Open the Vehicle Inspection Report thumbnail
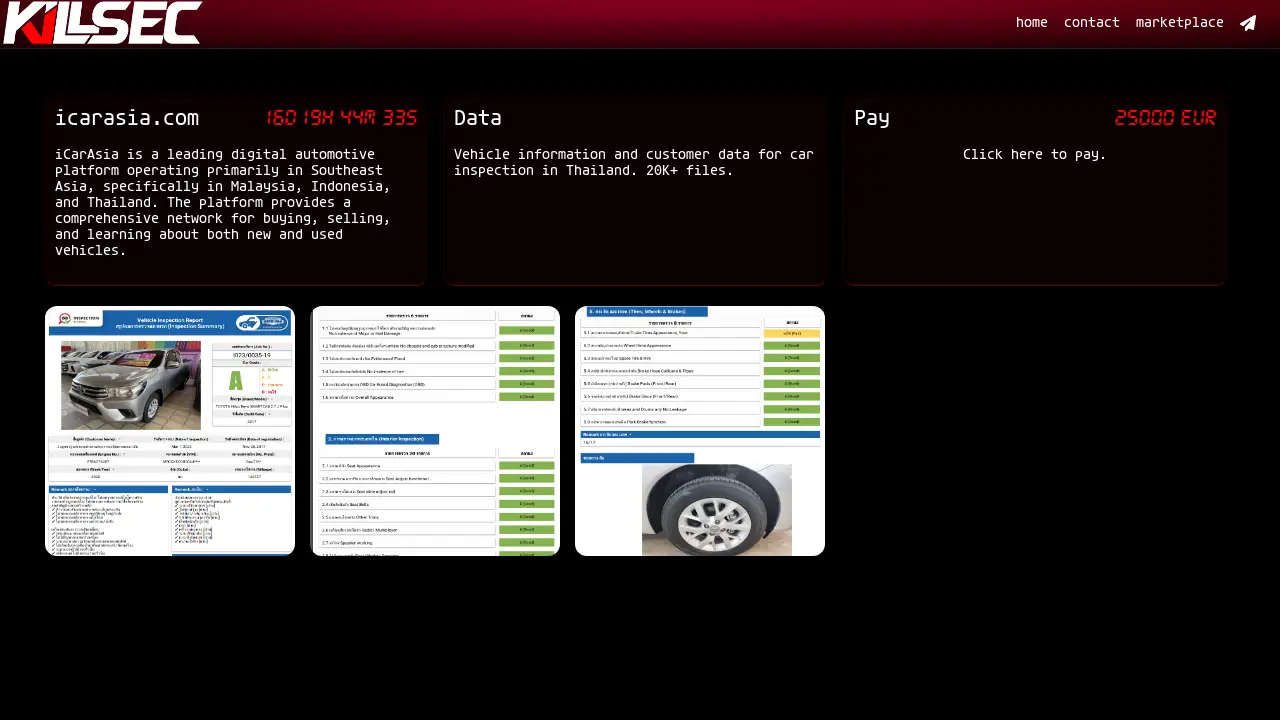1280x720 pixels. [170, 431]
